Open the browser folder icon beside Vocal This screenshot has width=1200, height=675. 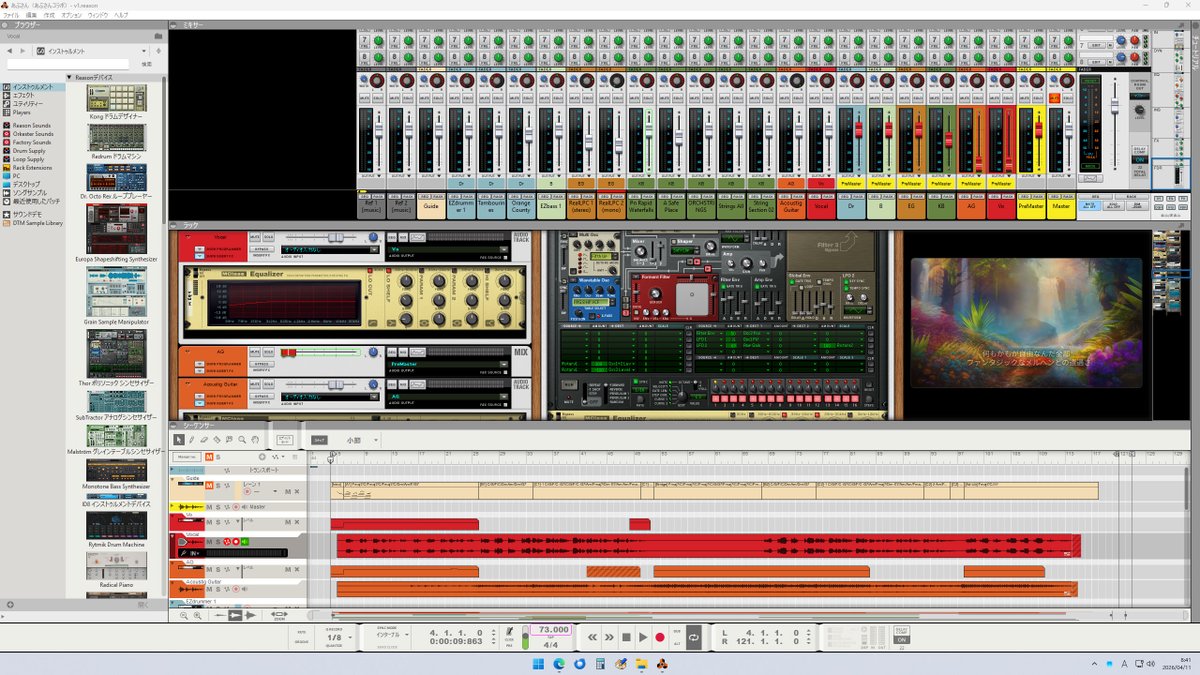coord(158,36)
